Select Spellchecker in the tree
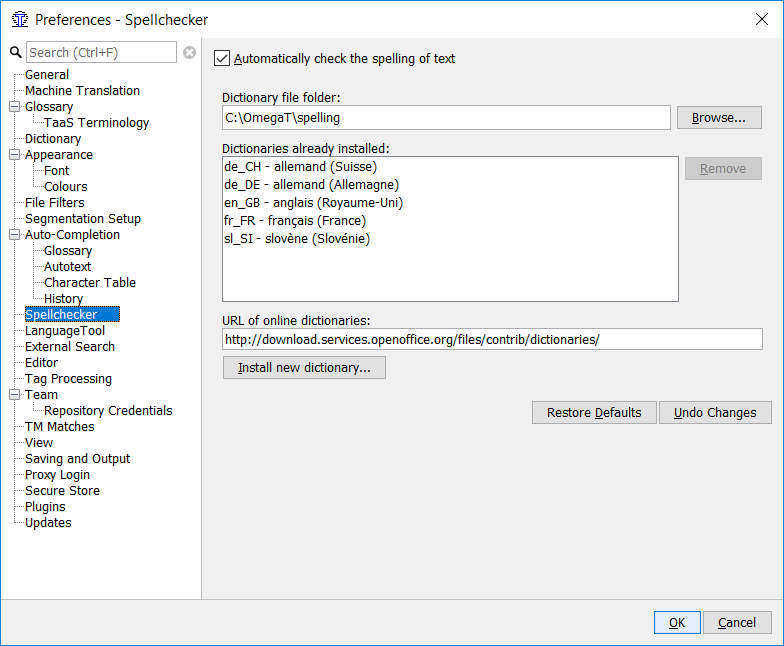The height and width of the screenshot is (646, 784). 72,314
